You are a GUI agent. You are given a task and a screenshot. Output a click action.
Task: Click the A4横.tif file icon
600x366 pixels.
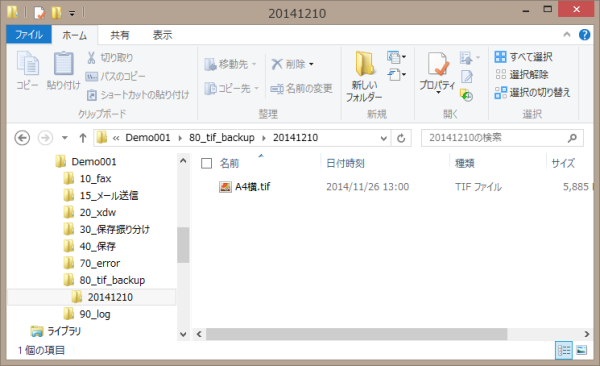[x=225, y=187]
